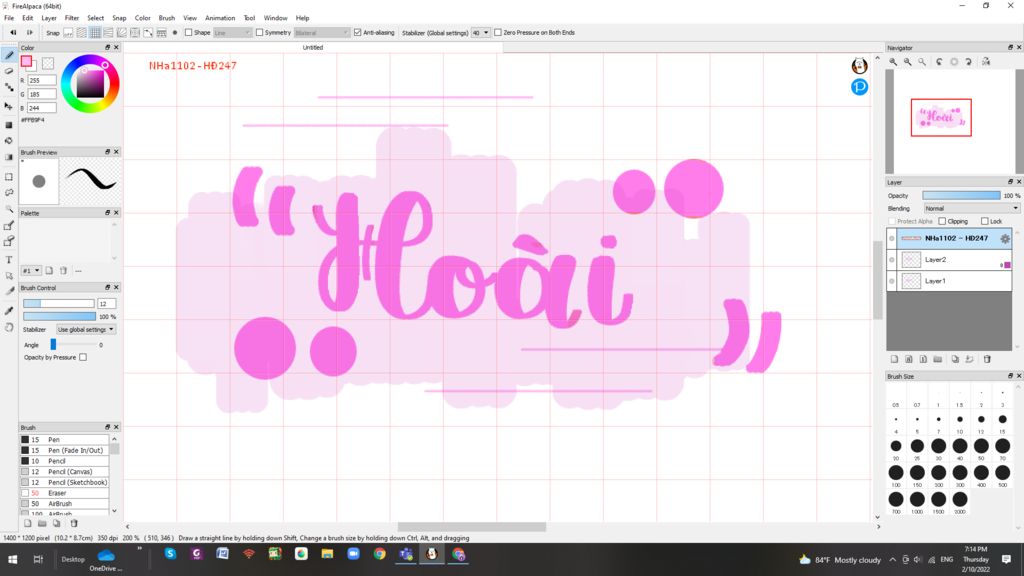Choose the Eraser brush in the list
The image size is (1024, 576).
pos(64,493)
